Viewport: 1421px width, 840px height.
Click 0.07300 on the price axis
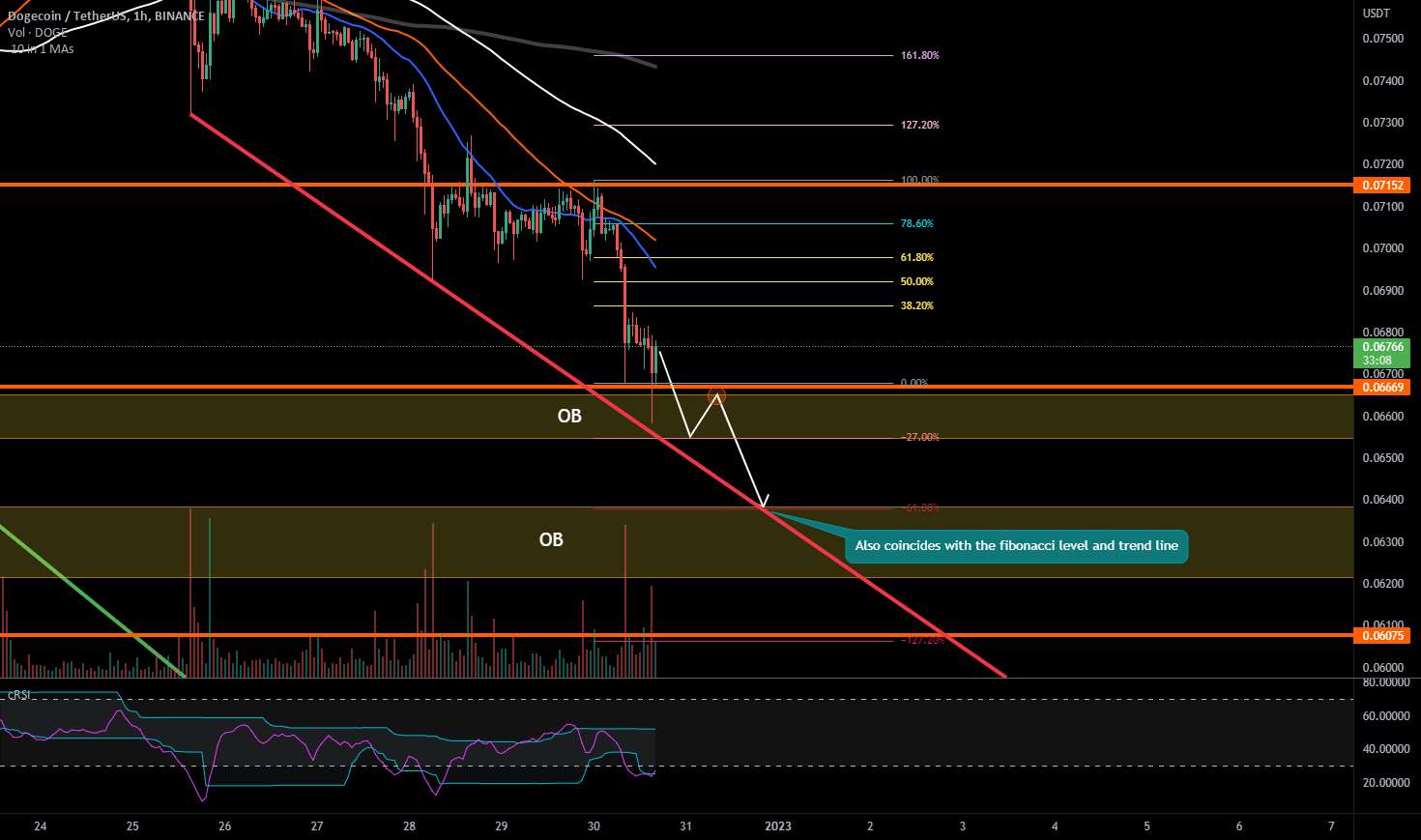pyautogui.click(x=1382, y=123)
